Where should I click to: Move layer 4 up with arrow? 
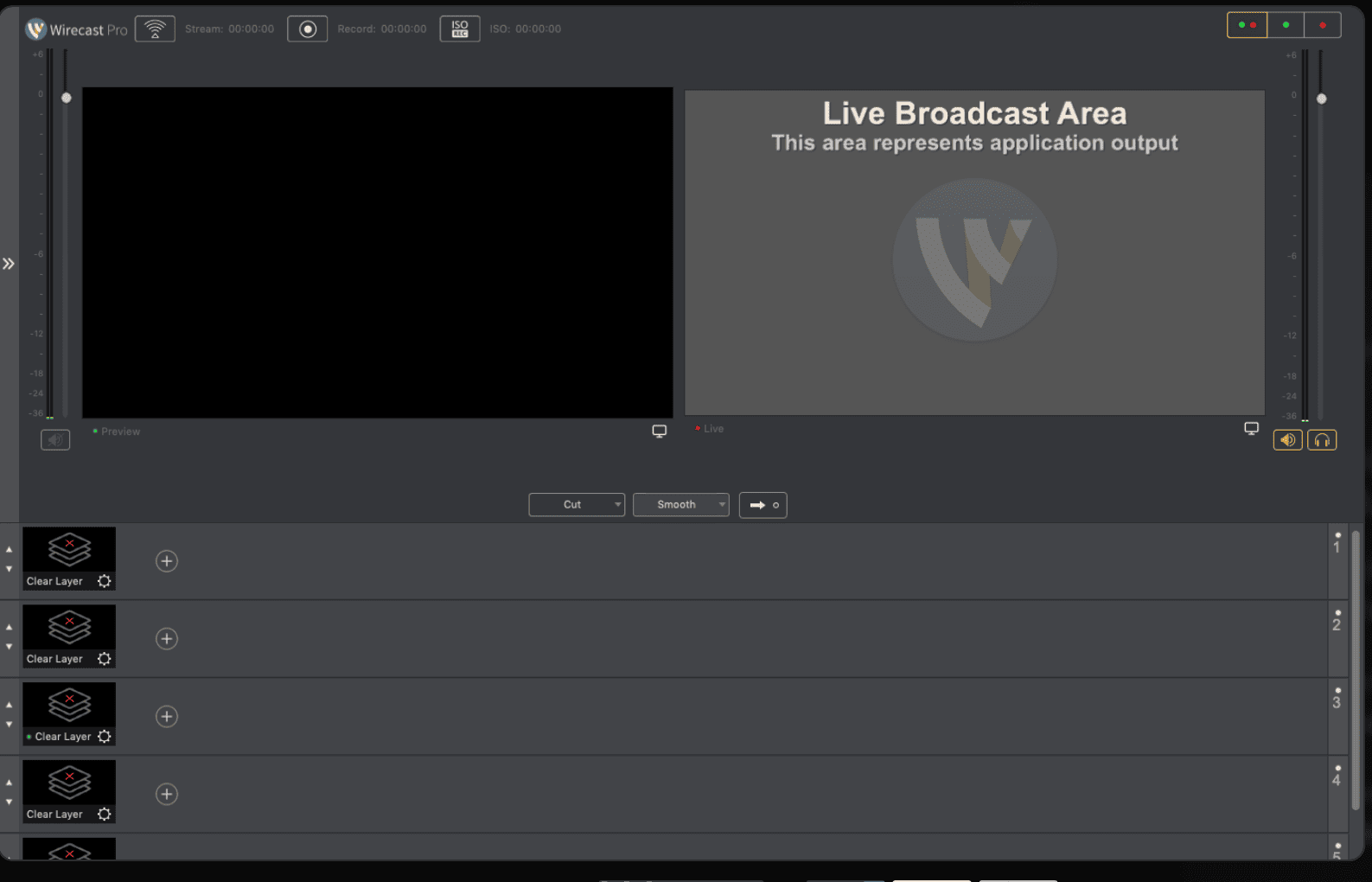click(10, 783)
